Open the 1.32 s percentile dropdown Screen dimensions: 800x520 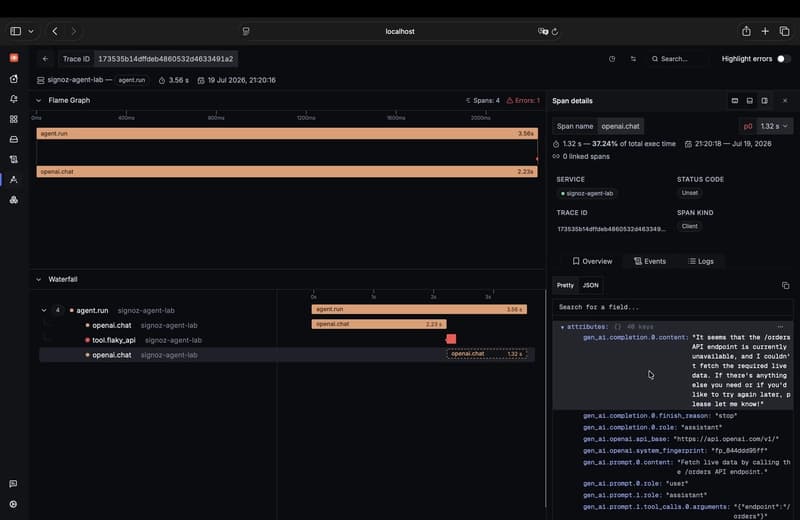(774, 126)
